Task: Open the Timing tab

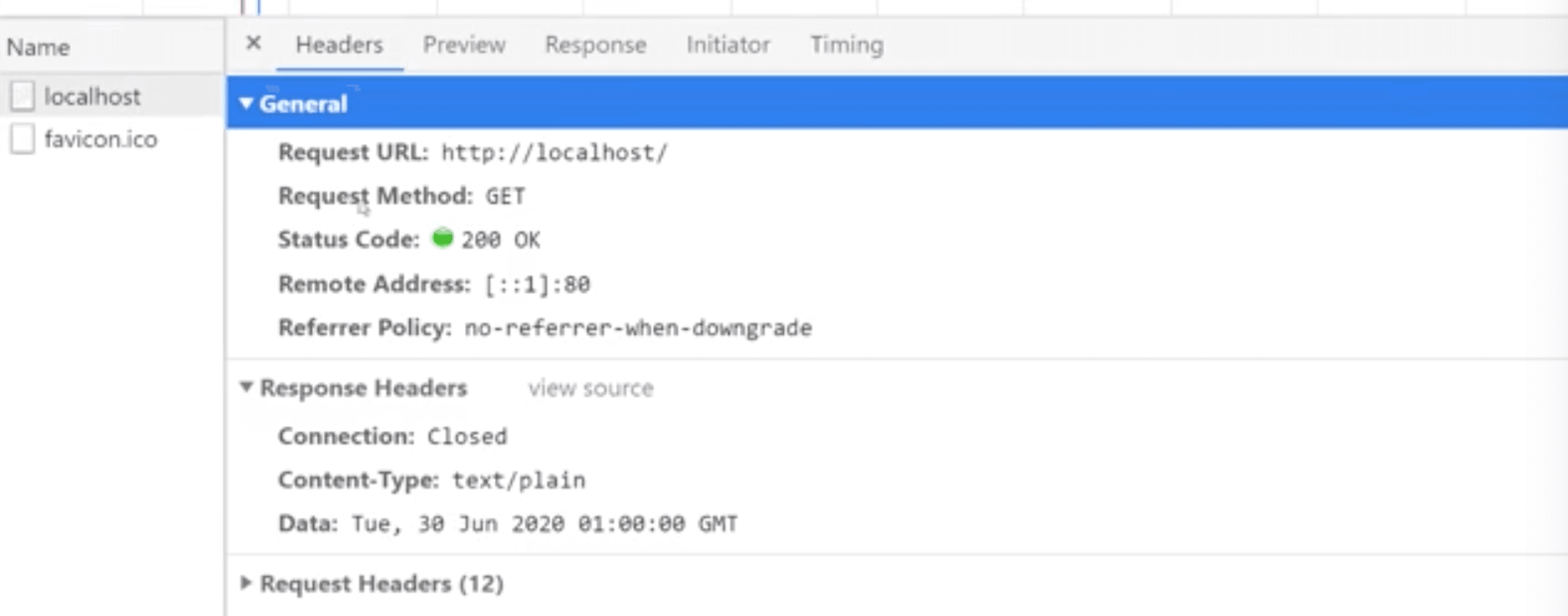Action: 847,45
